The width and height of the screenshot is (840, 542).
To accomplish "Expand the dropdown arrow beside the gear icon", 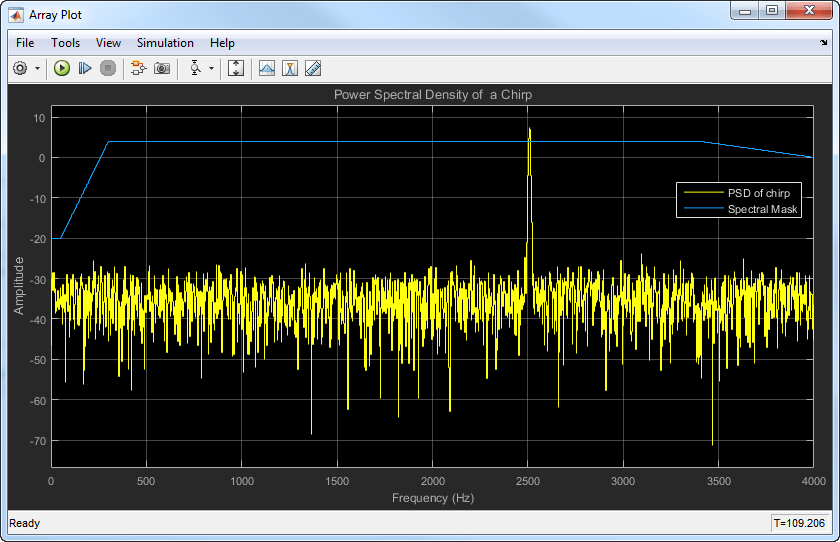I will pyautogui.click(x=38, y=69).
